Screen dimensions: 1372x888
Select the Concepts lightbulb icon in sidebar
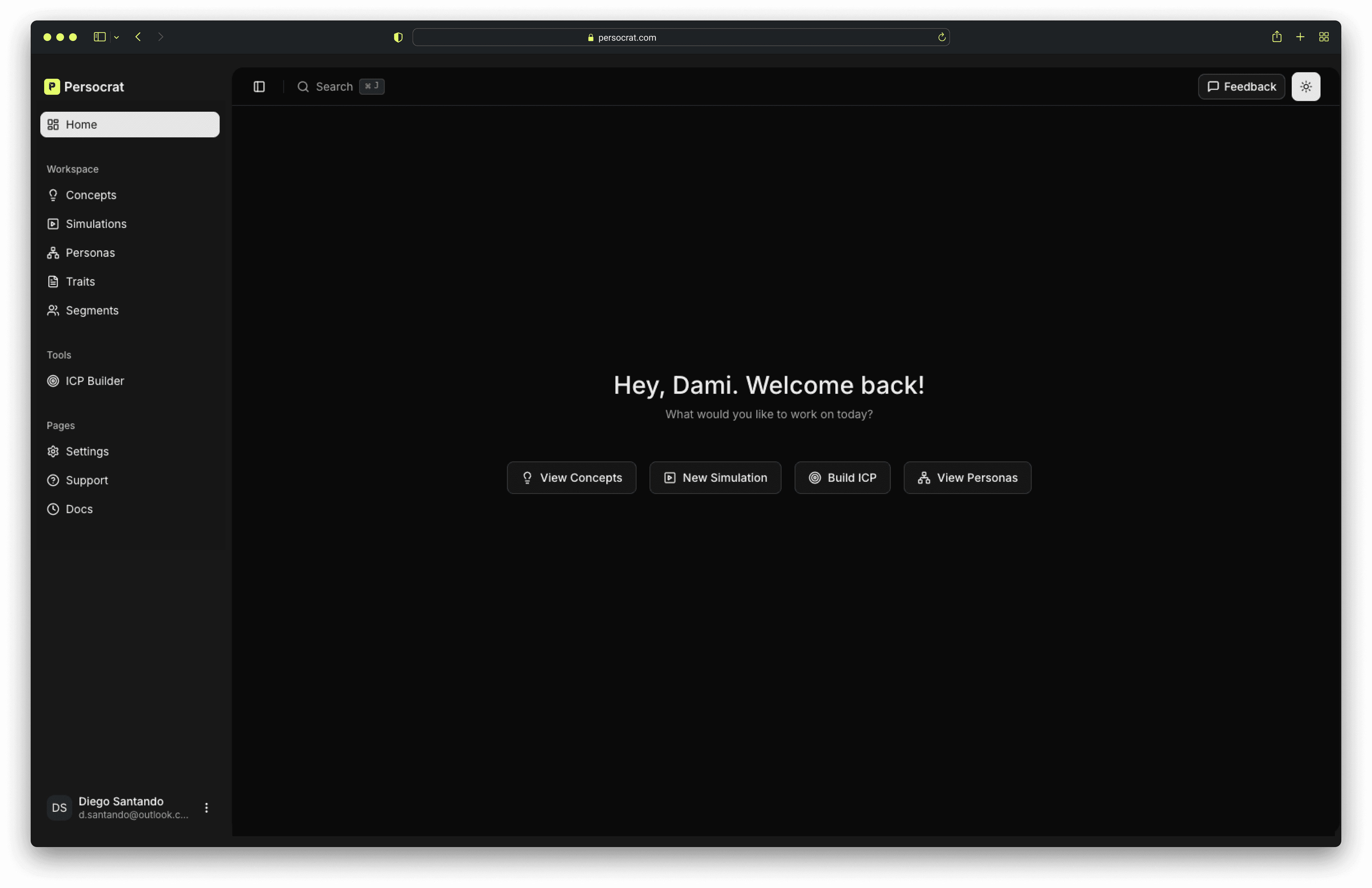(53, 195)
